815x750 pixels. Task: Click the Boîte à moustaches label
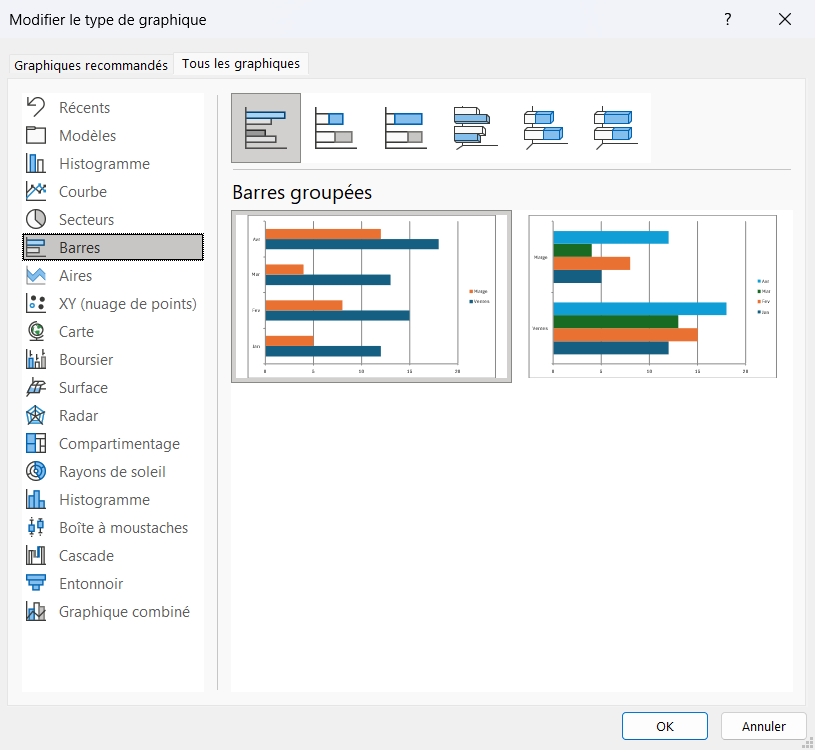click(x=124, y=528)
